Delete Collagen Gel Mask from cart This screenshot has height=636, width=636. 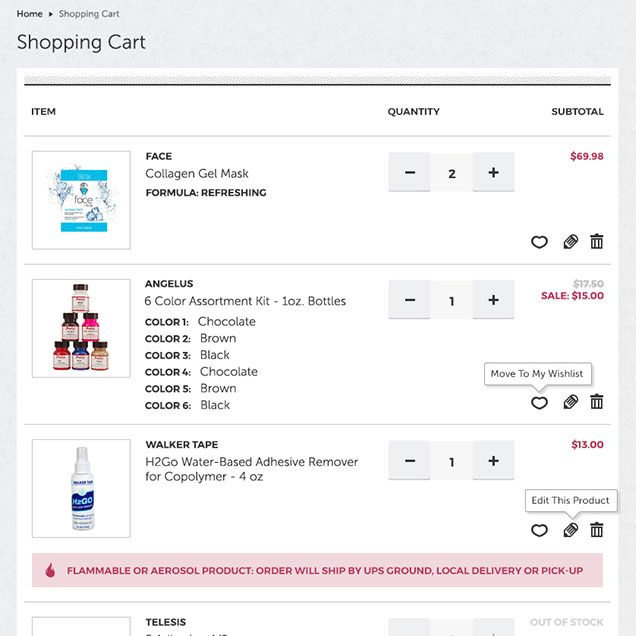click(x=597, y=242)
